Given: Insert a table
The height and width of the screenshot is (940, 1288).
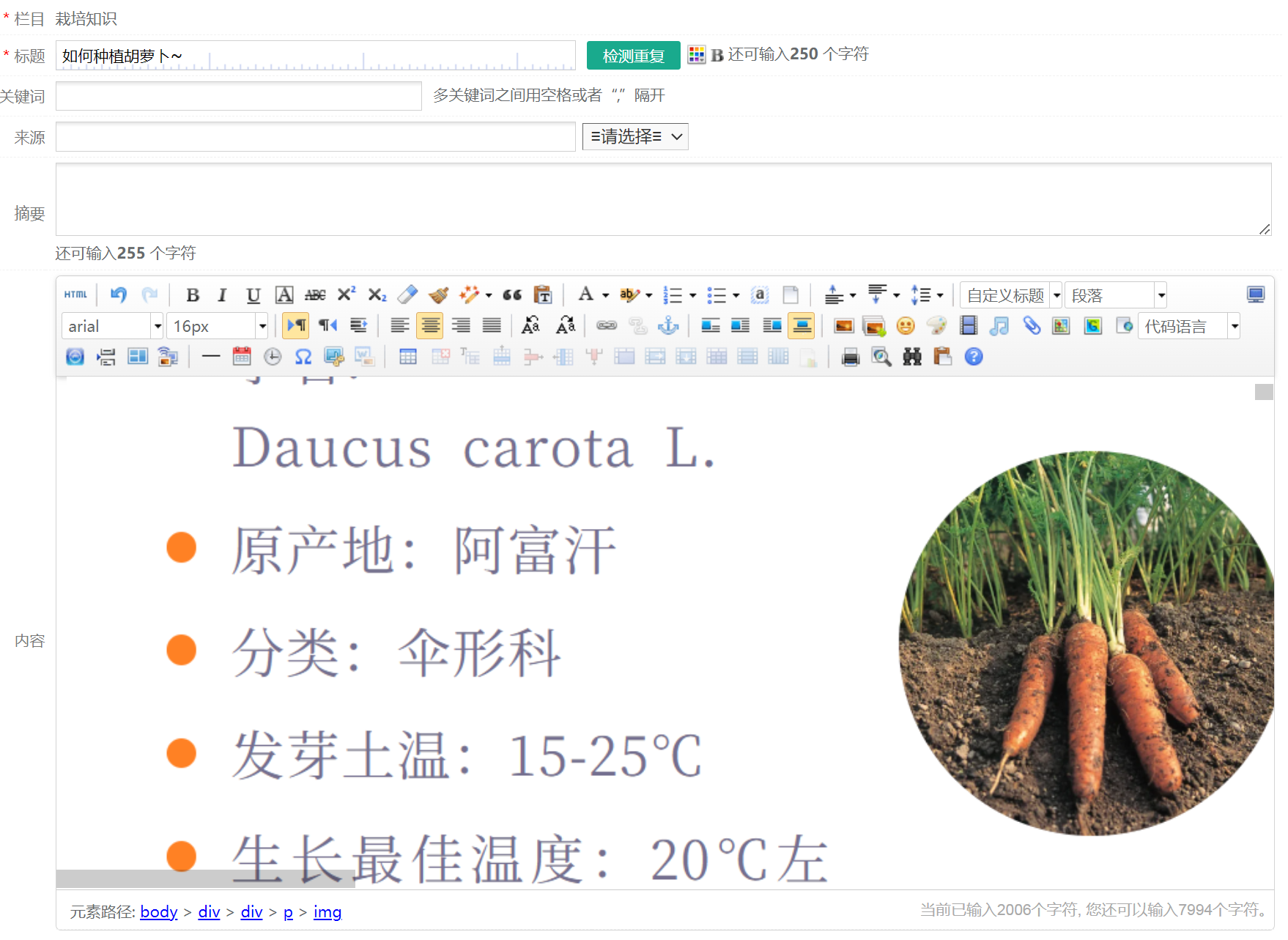Looking at the screenshot, I should click(408, 357).
